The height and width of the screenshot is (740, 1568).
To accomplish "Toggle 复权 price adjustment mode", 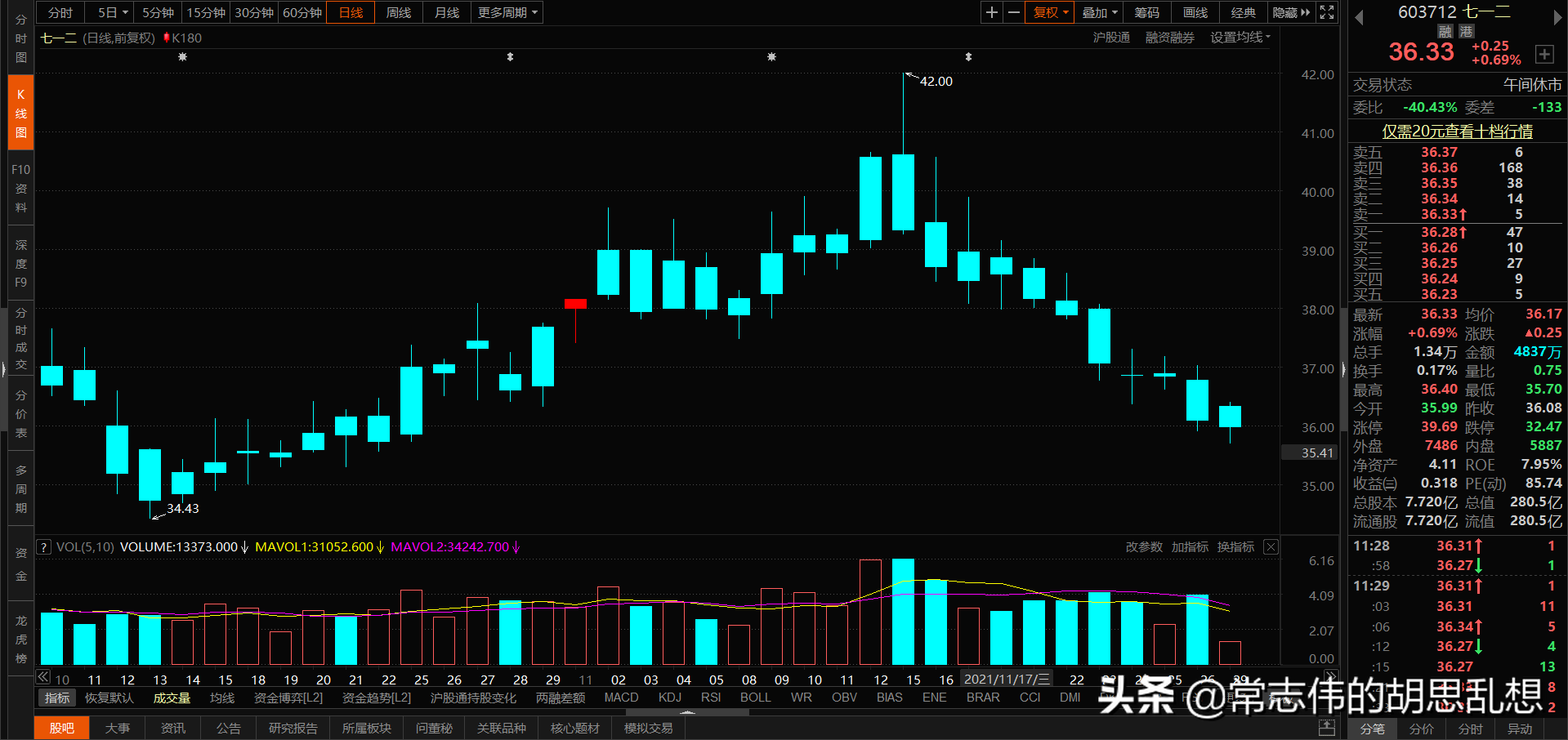I will (1048, 12).
